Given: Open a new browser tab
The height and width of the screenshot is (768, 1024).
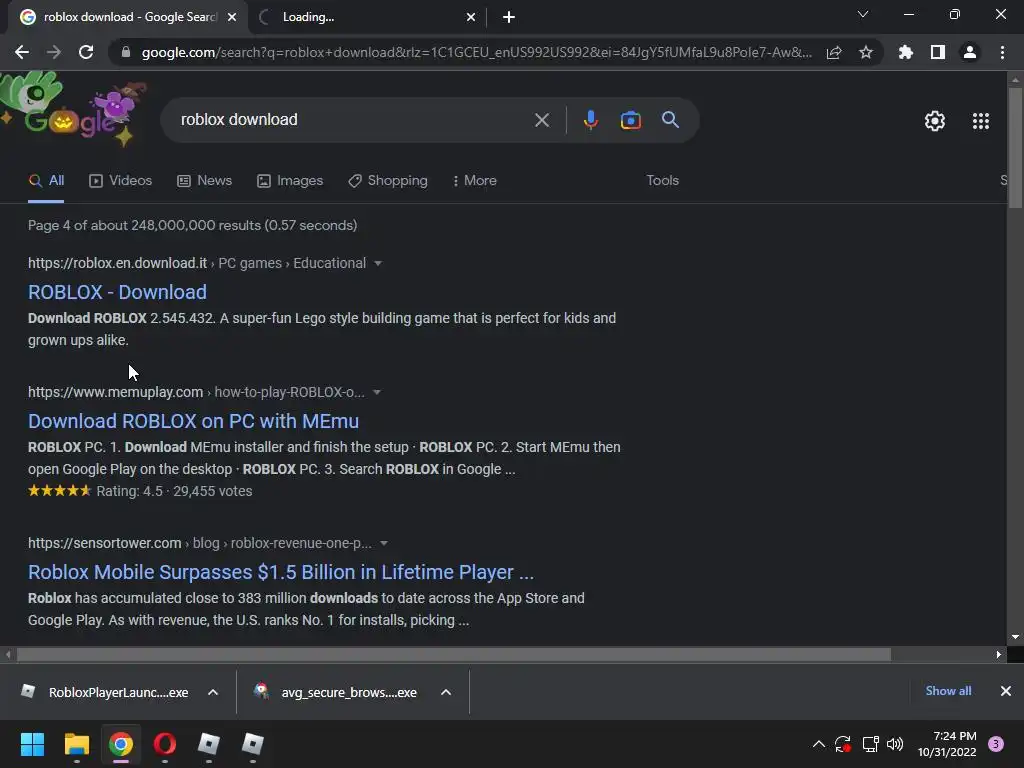Looking at the screenshot, I should tap(509, 18).
